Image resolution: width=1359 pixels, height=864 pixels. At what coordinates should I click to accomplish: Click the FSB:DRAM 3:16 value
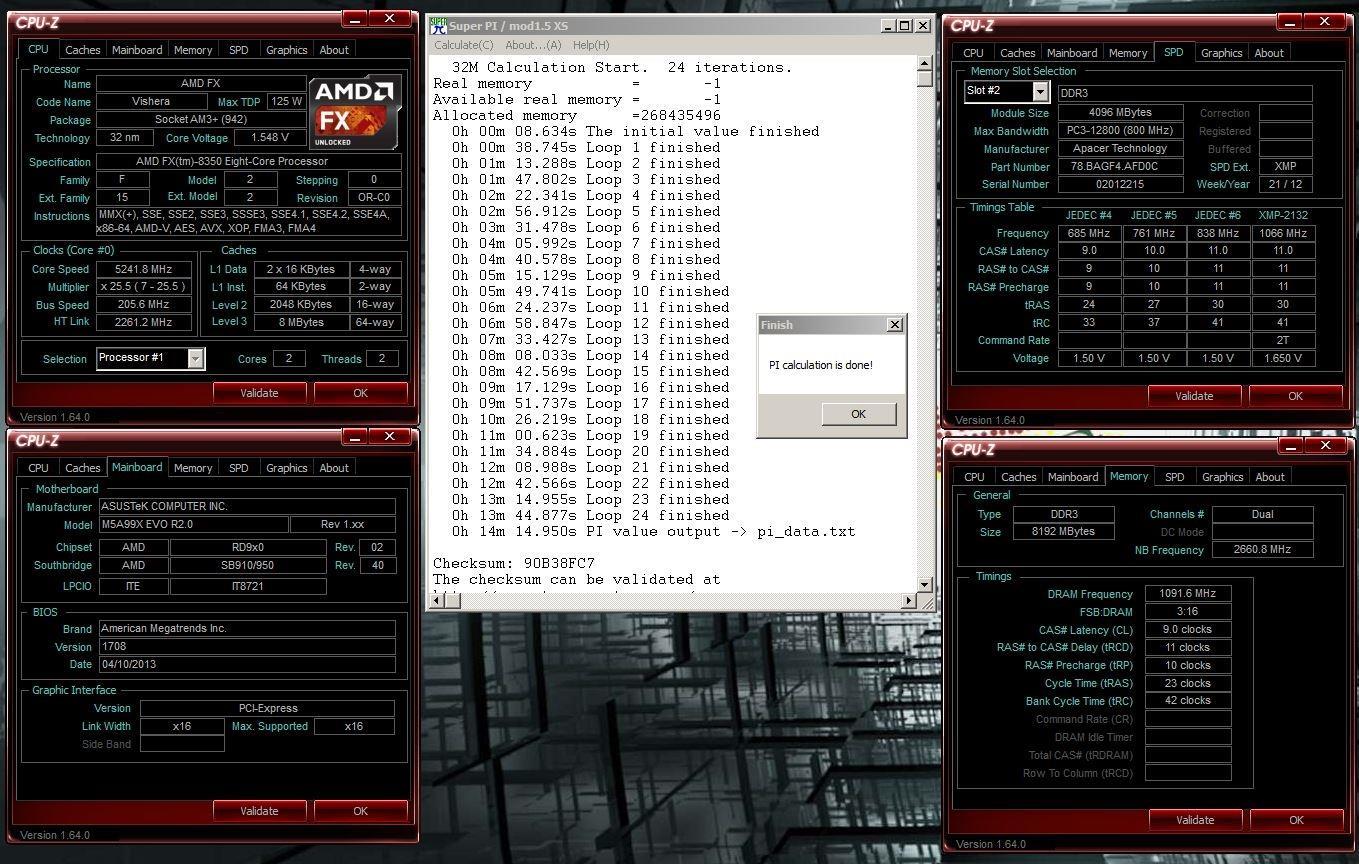pyautogui.click(x=1188, y=612)
